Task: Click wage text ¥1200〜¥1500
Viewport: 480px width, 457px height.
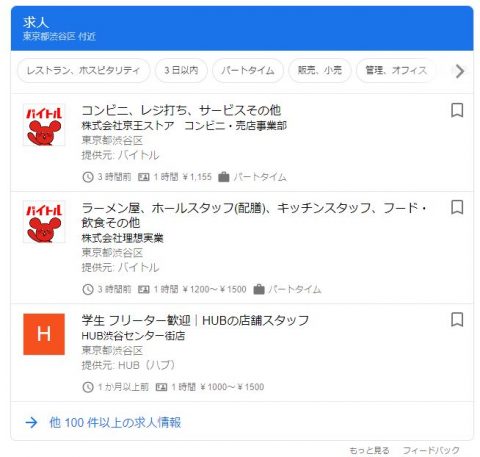Action: click(x=215, y=289)
